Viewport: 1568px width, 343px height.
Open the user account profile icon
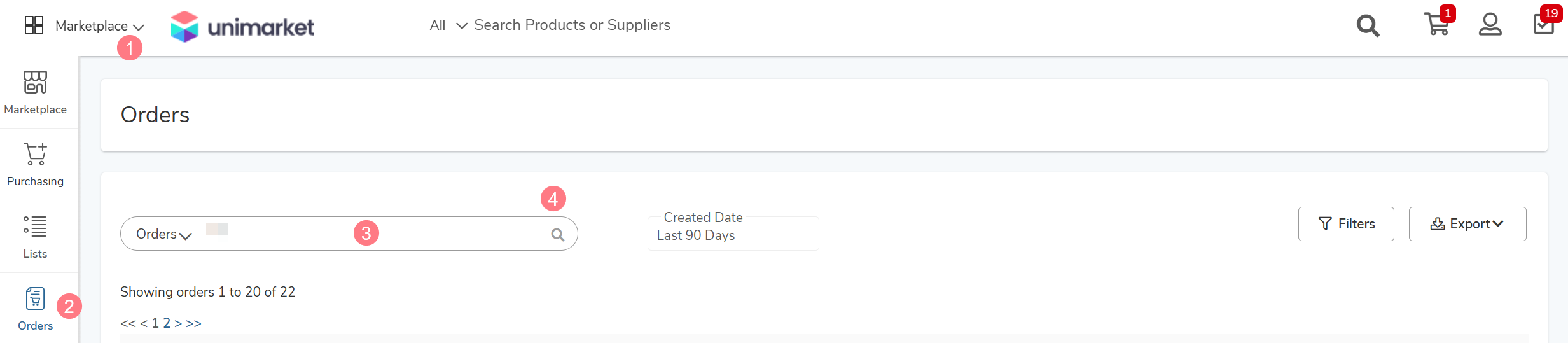click(1490, 25)
